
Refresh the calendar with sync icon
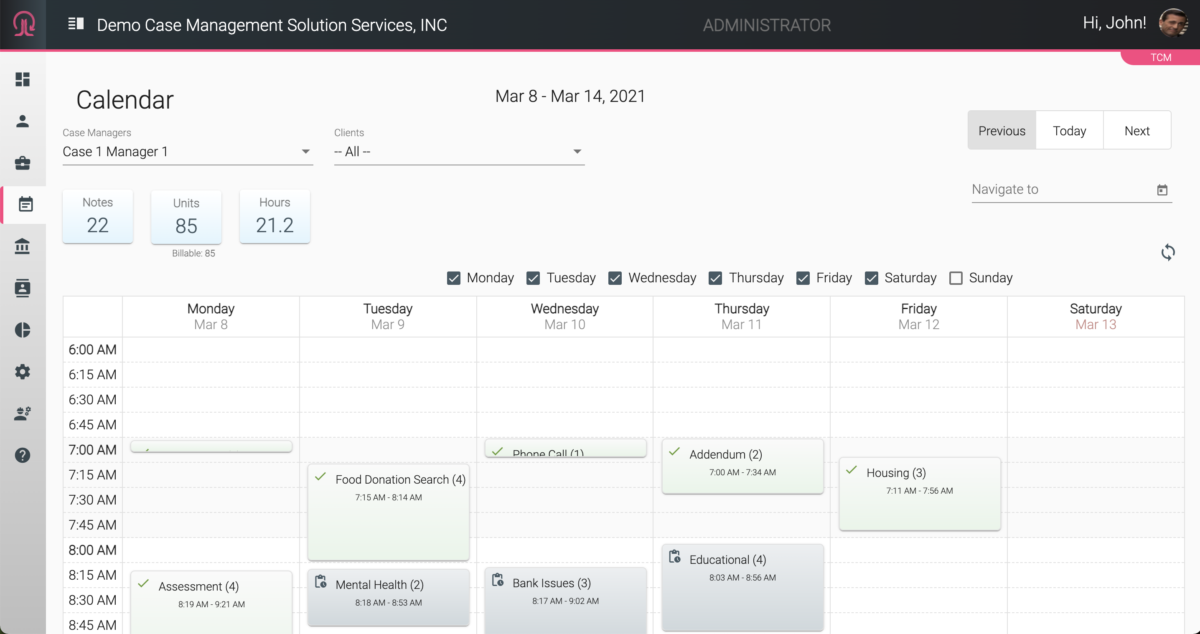(x=1167, y=252)
